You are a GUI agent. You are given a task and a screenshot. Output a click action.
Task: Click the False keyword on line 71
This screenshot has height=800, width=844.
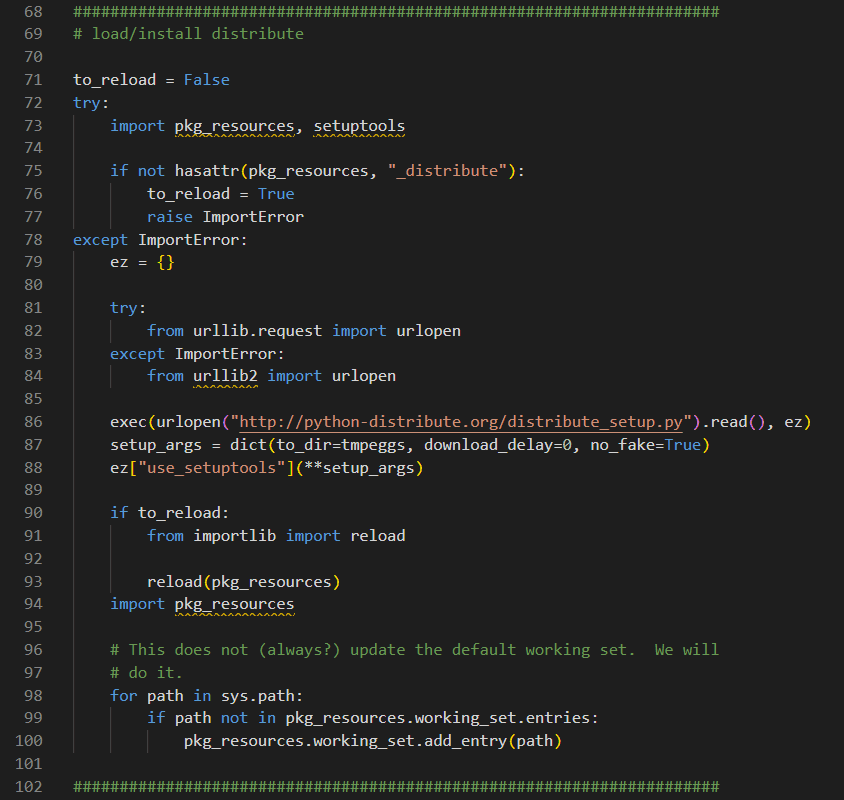click(206, 79)
